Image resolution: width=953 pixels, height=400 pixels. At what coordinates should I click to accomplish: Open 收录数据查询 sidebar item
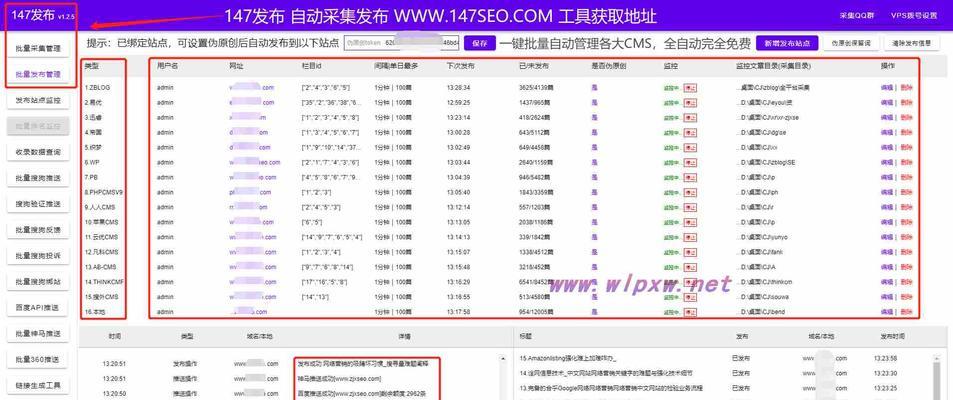[38, 152]
